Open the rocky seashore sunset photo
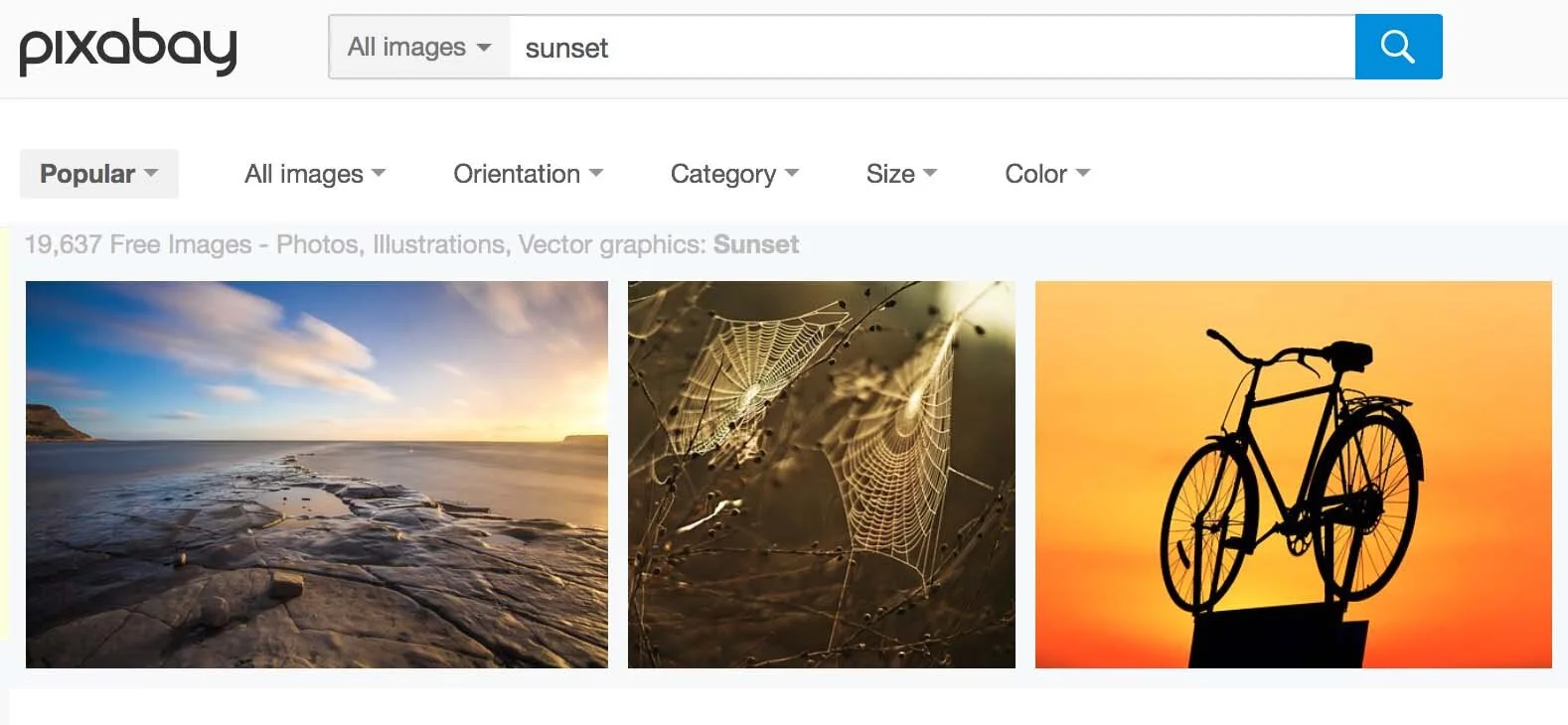 317,475
